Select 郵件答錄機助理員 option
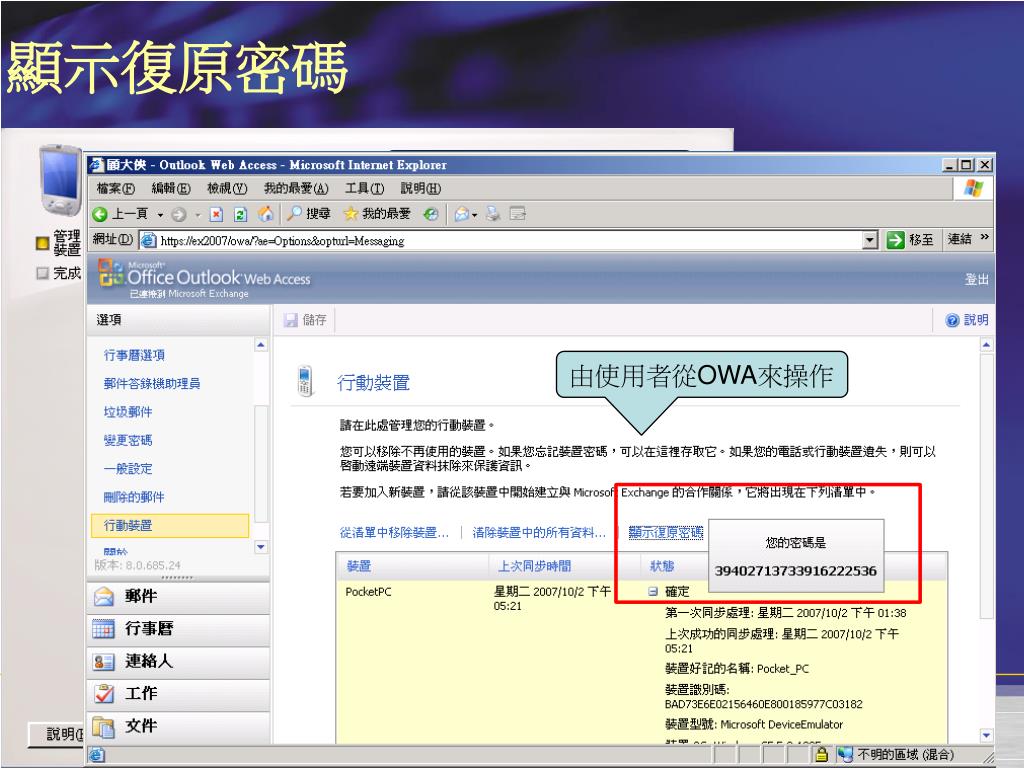The width and height of the screenshot is (1024, 768). [x=152, y=383]
